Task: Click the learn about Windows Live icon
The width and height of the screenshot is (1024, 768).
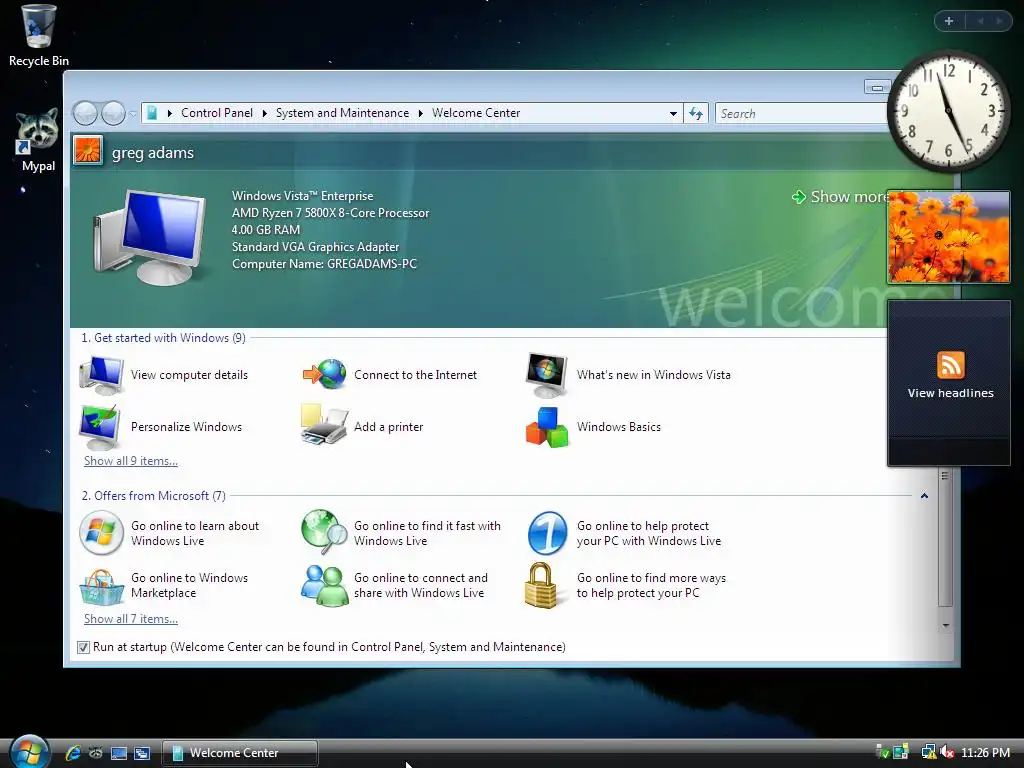Action: coord(101,533)
